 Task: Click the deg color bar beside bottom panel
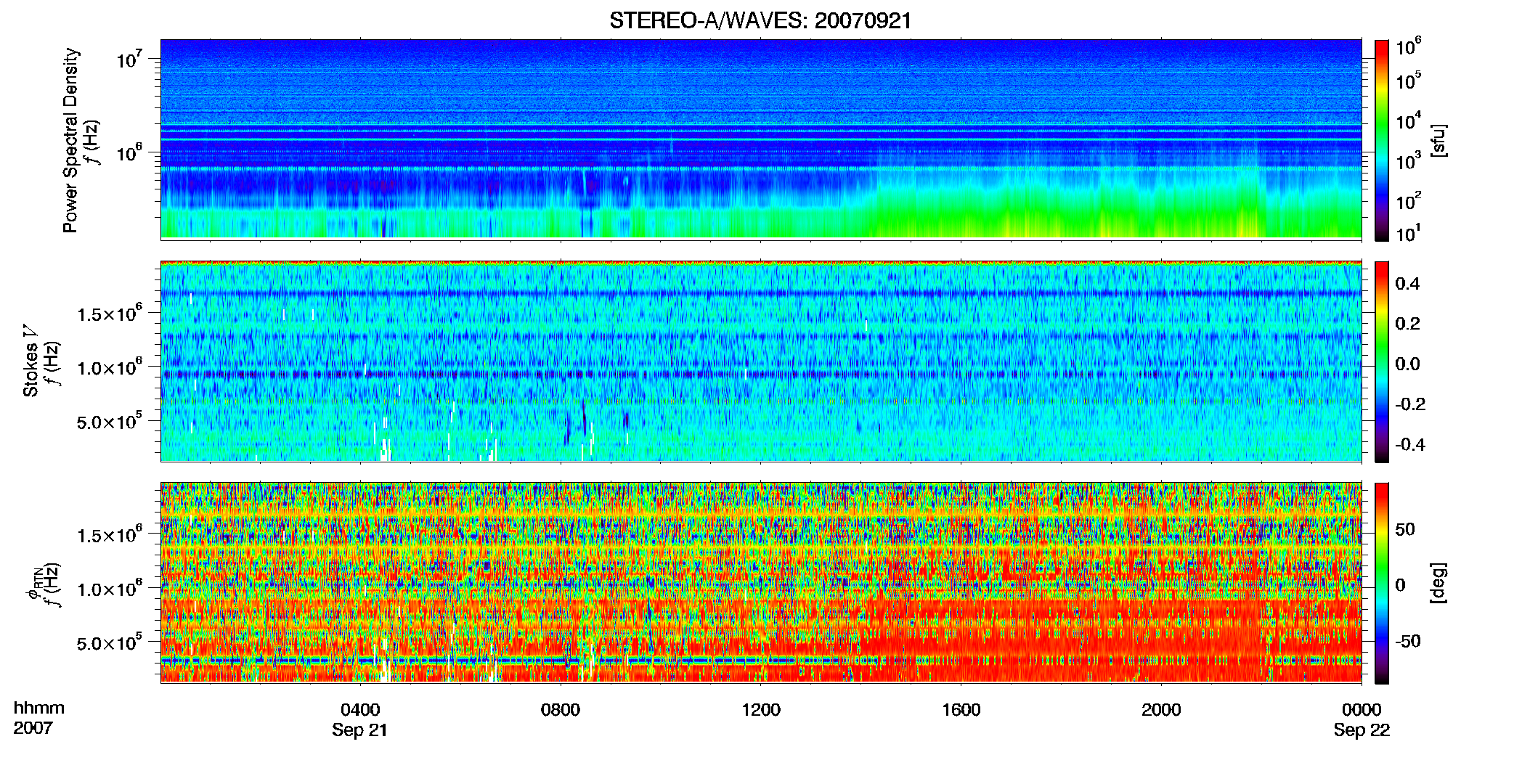1382,583
